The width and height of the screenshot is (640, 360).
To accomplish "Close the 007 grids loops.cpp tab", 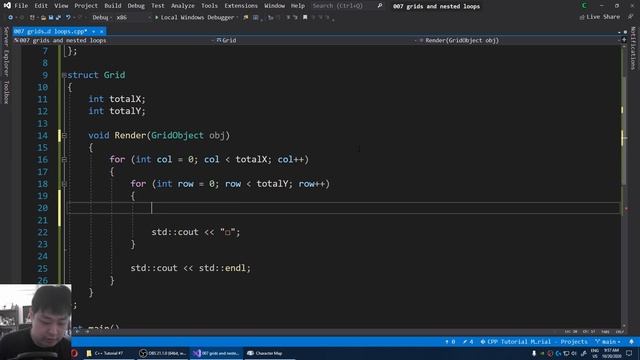I will pos(102,31).
